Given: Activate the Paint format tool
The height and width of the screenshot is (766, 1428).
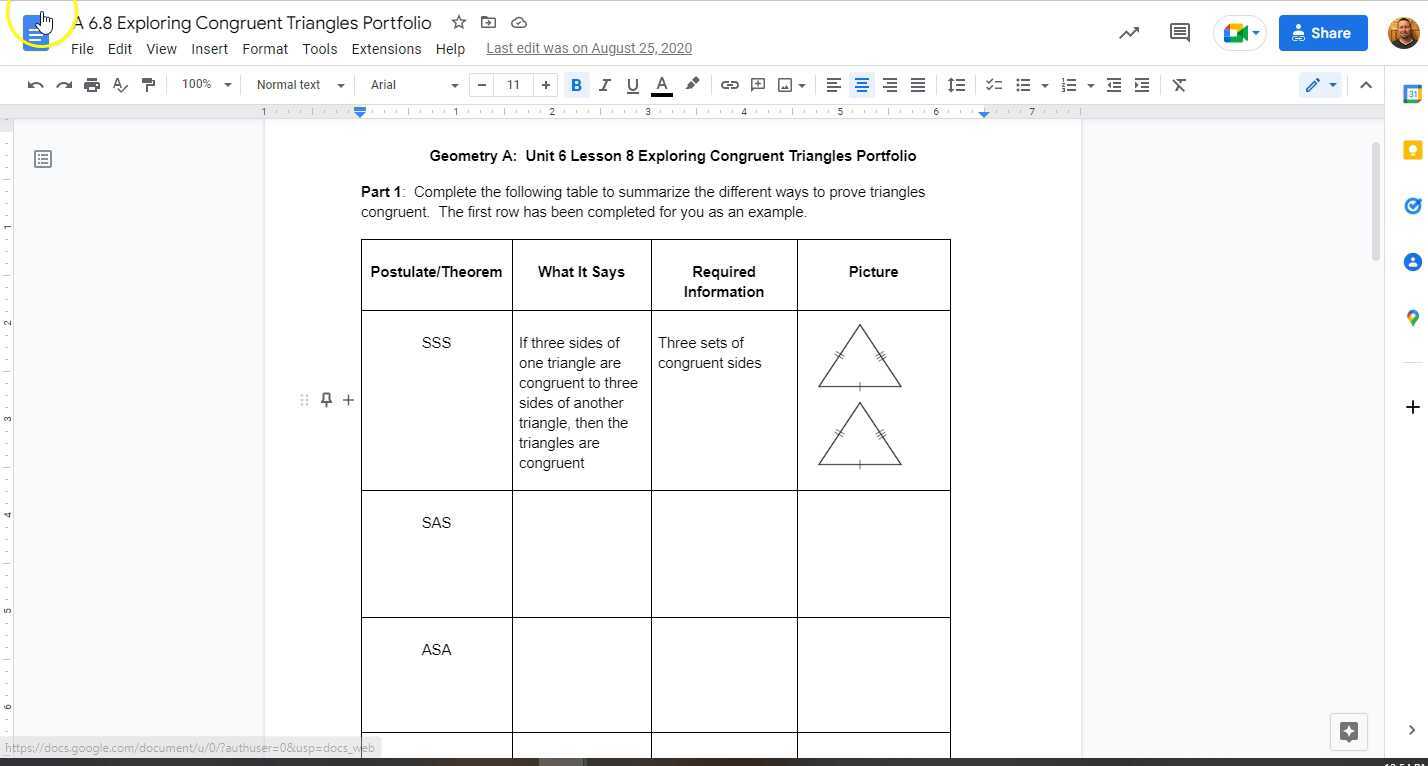Looking at the screenshot, I should tap(148, 85).
